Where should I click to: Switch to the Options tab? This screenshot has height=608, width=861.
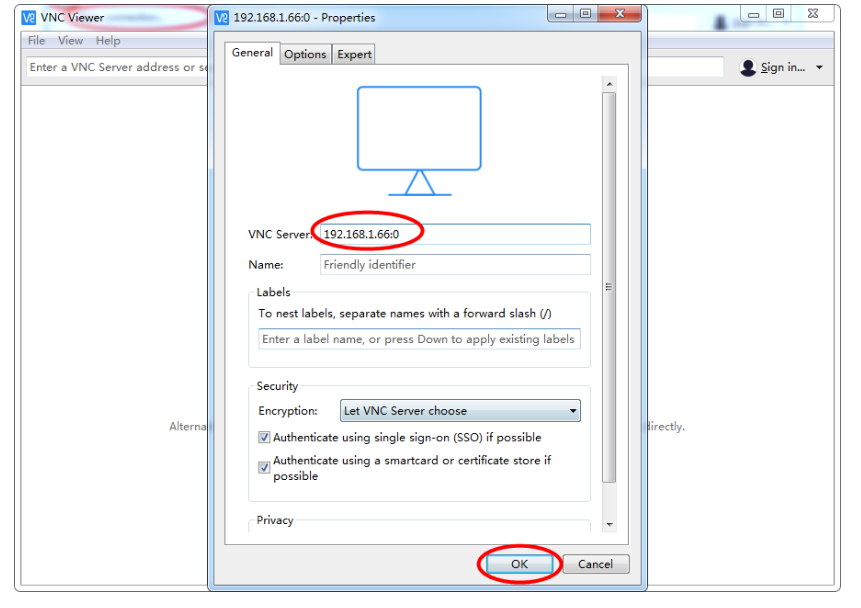pyautogui.click(x=305, y=54)
